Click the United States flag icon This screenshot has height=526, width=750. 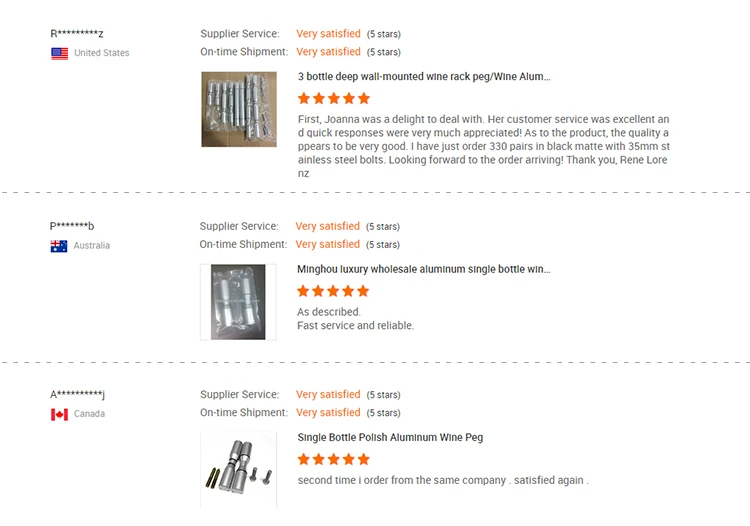coord(59,54)
